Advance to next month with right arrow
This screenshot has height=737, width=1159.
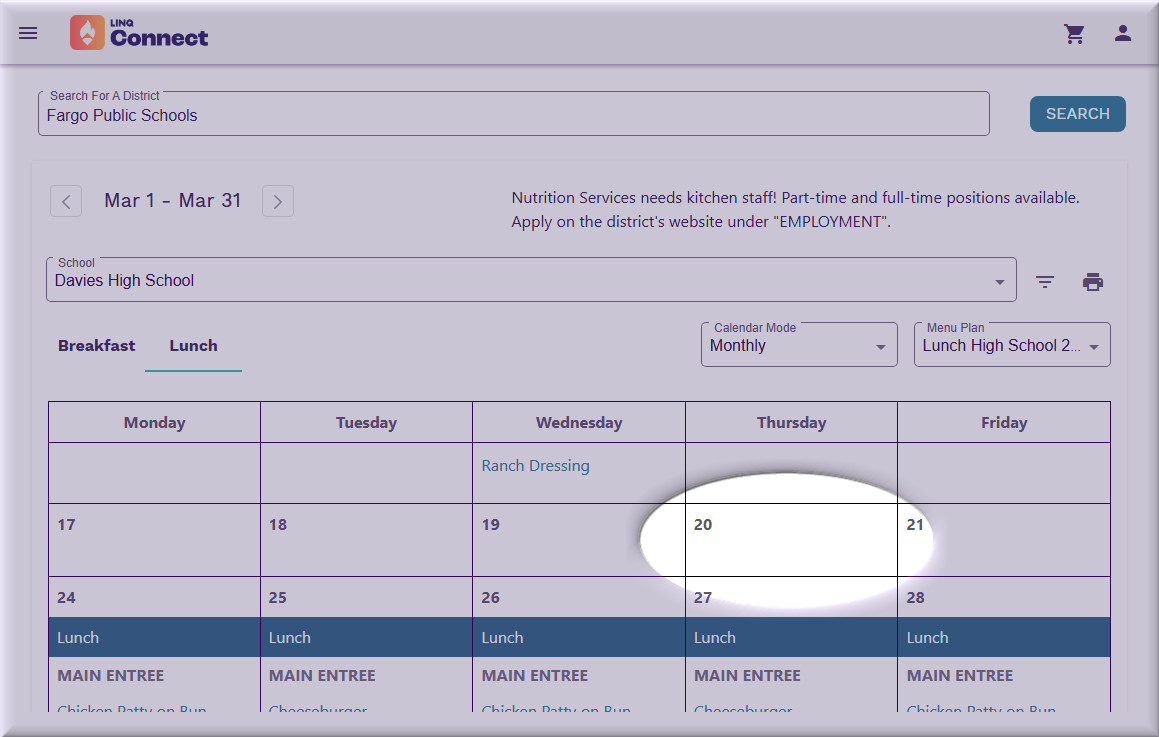[x=278, y=201]
